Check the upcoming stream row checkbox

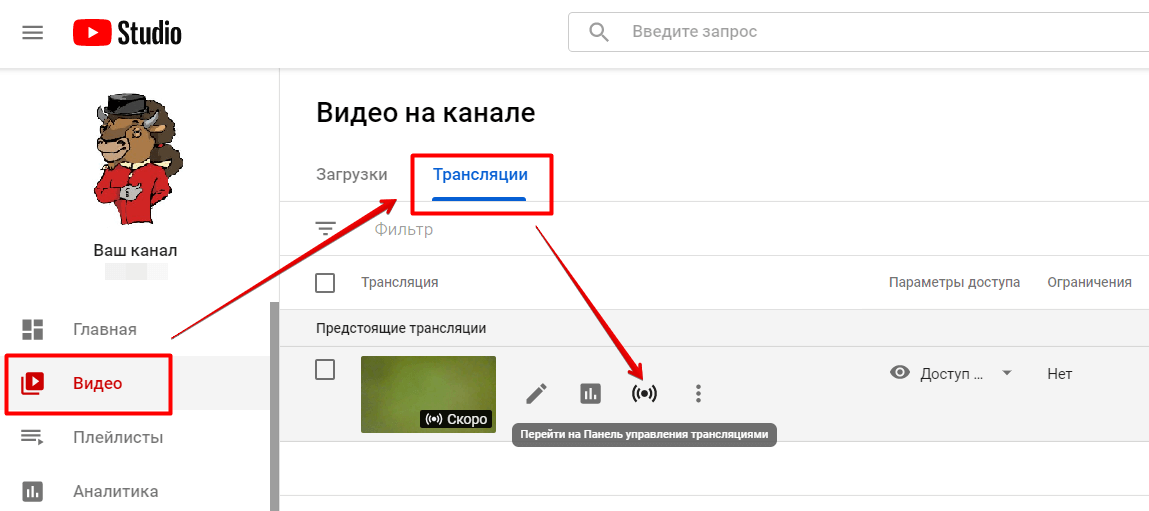pos(325,370)
